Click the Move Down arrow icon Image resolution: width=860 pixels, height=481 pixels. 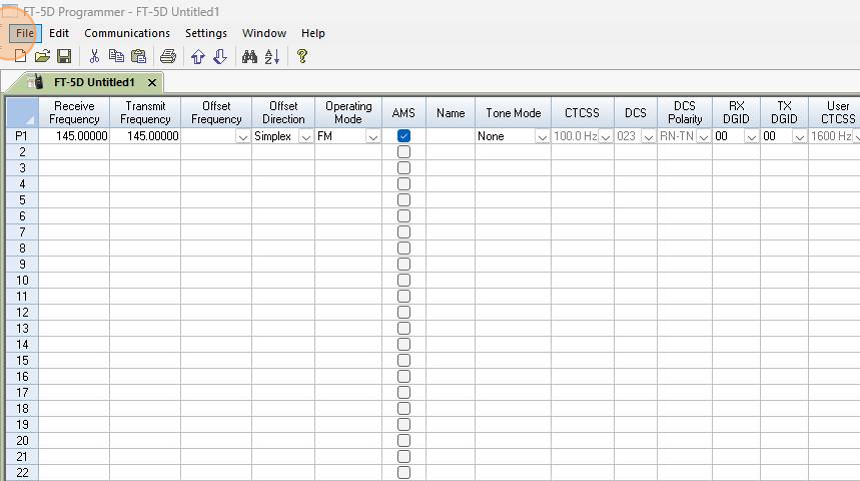tap(220, 56)
